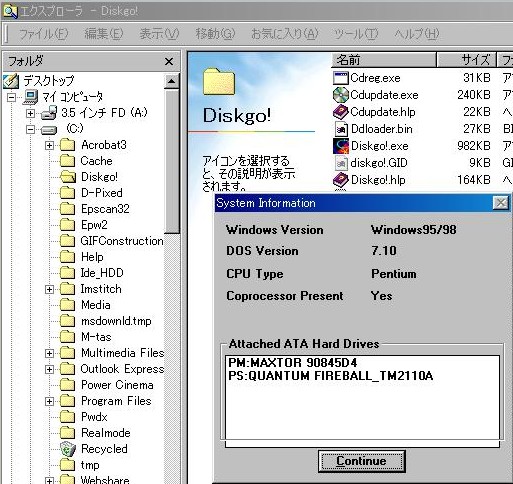Viewport: 513px width, 484px height.
Task: Open the ファイル(F) menu
Action: [43, 34]
